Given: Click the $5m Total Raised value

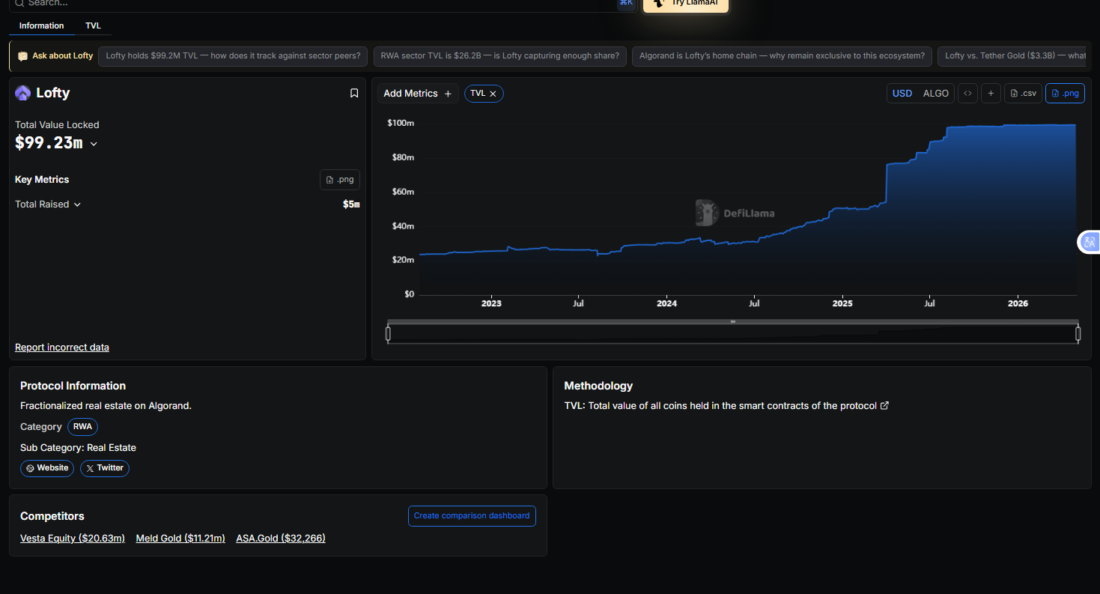Looking at the screenshot, I should 351,204.
